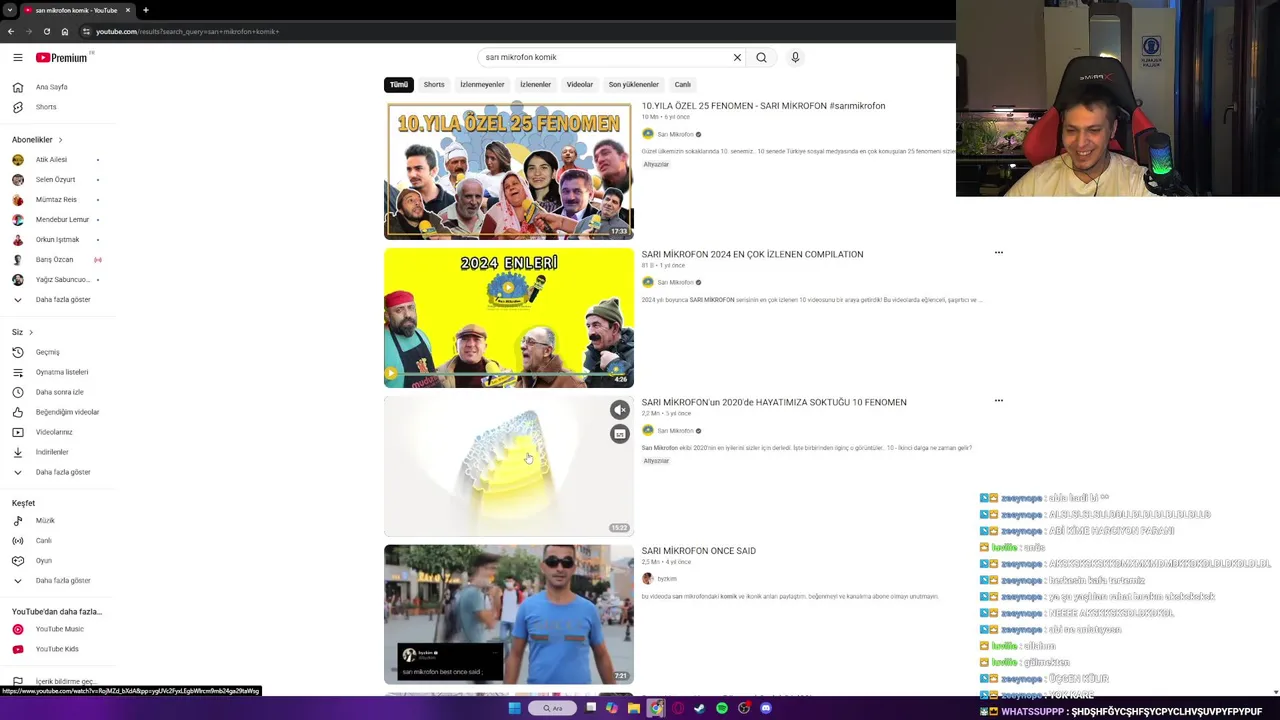Click the browser address bar URL
The image size is (1280, 720).
(187, 31)
